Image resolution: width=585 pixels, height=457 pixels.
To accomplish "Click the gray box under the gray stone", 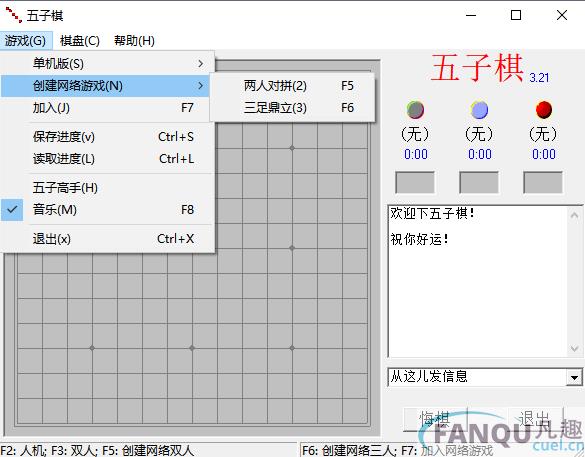I will (415, 182).
